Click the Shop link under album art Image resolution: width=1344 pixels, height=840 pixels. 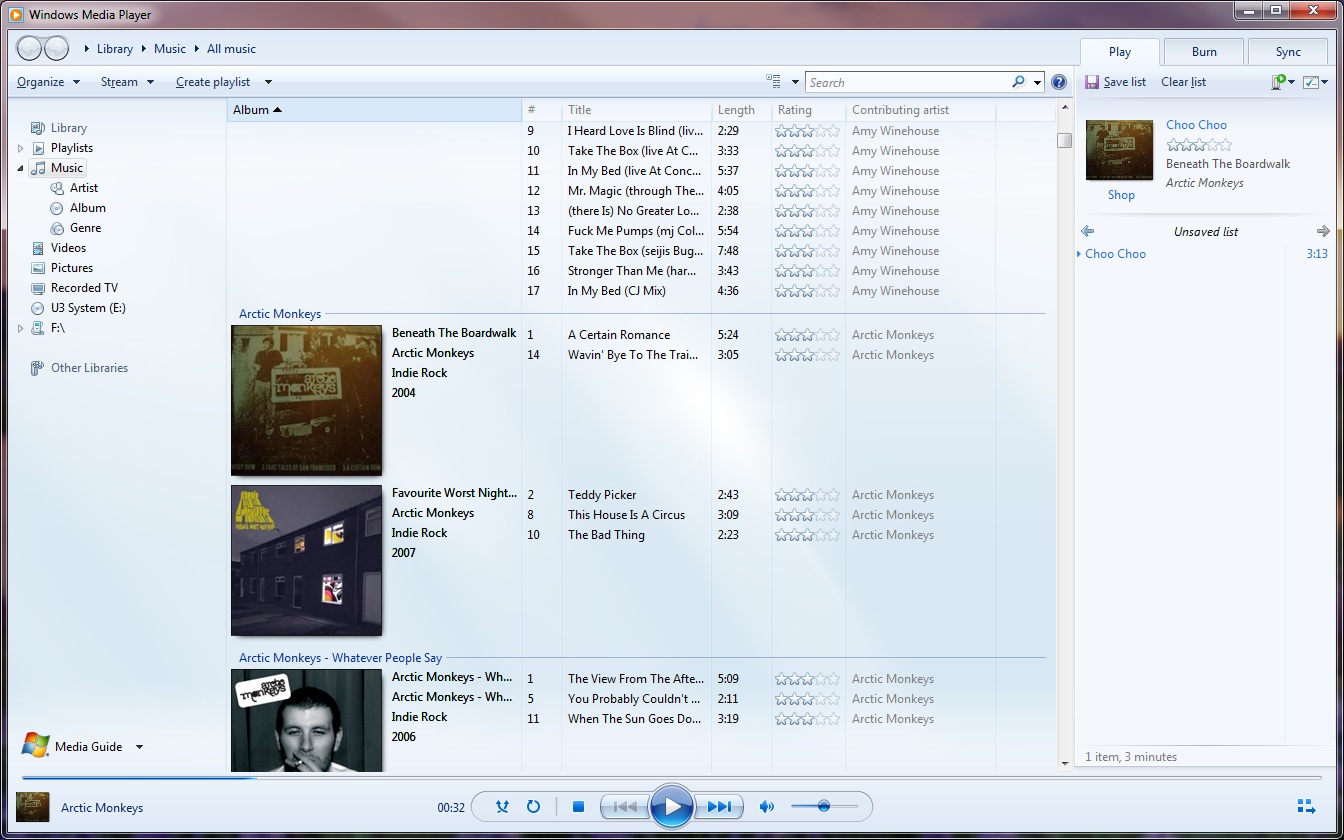pyautogui.click(x=1121, y=195)
